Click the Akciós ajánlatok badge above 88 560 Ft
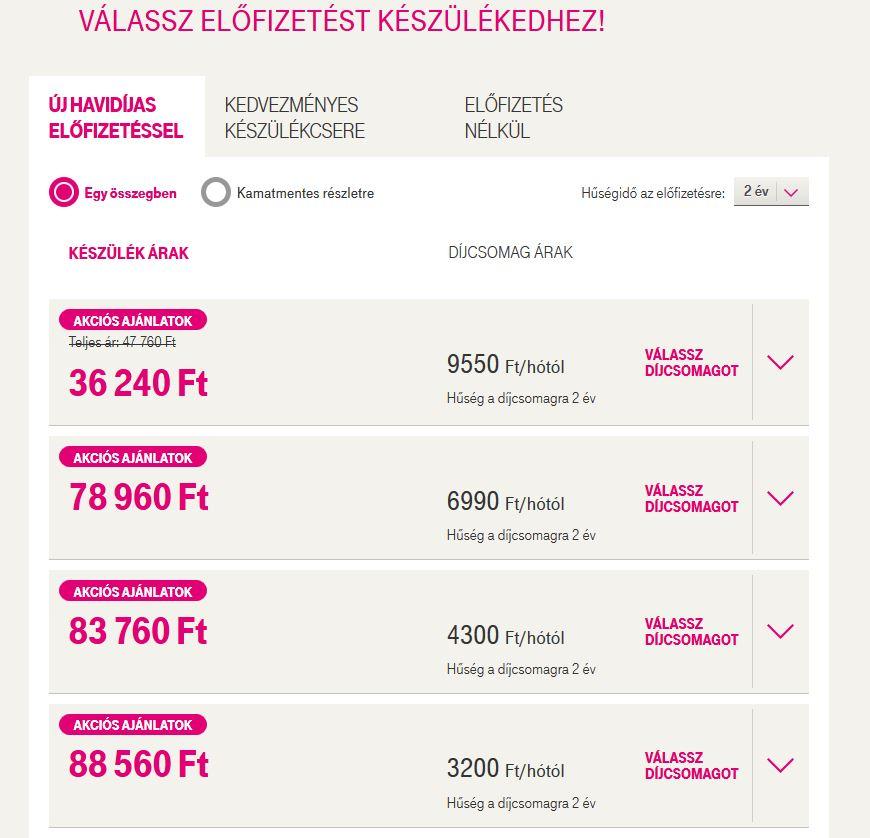This screenshot has height=838, width=870. pyautogui.click(x=133, y=725)
